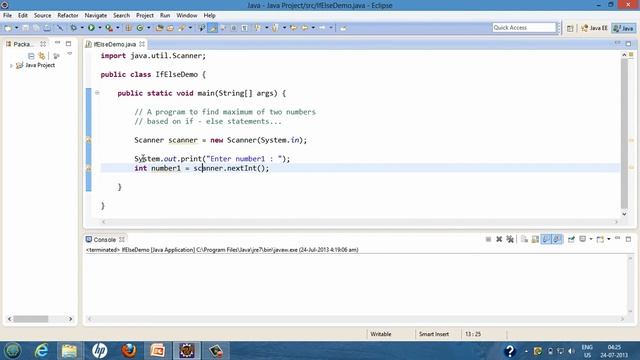The image size is (640, 360).
Task: Click the Next Annotation icon
Action: (258, 28)
